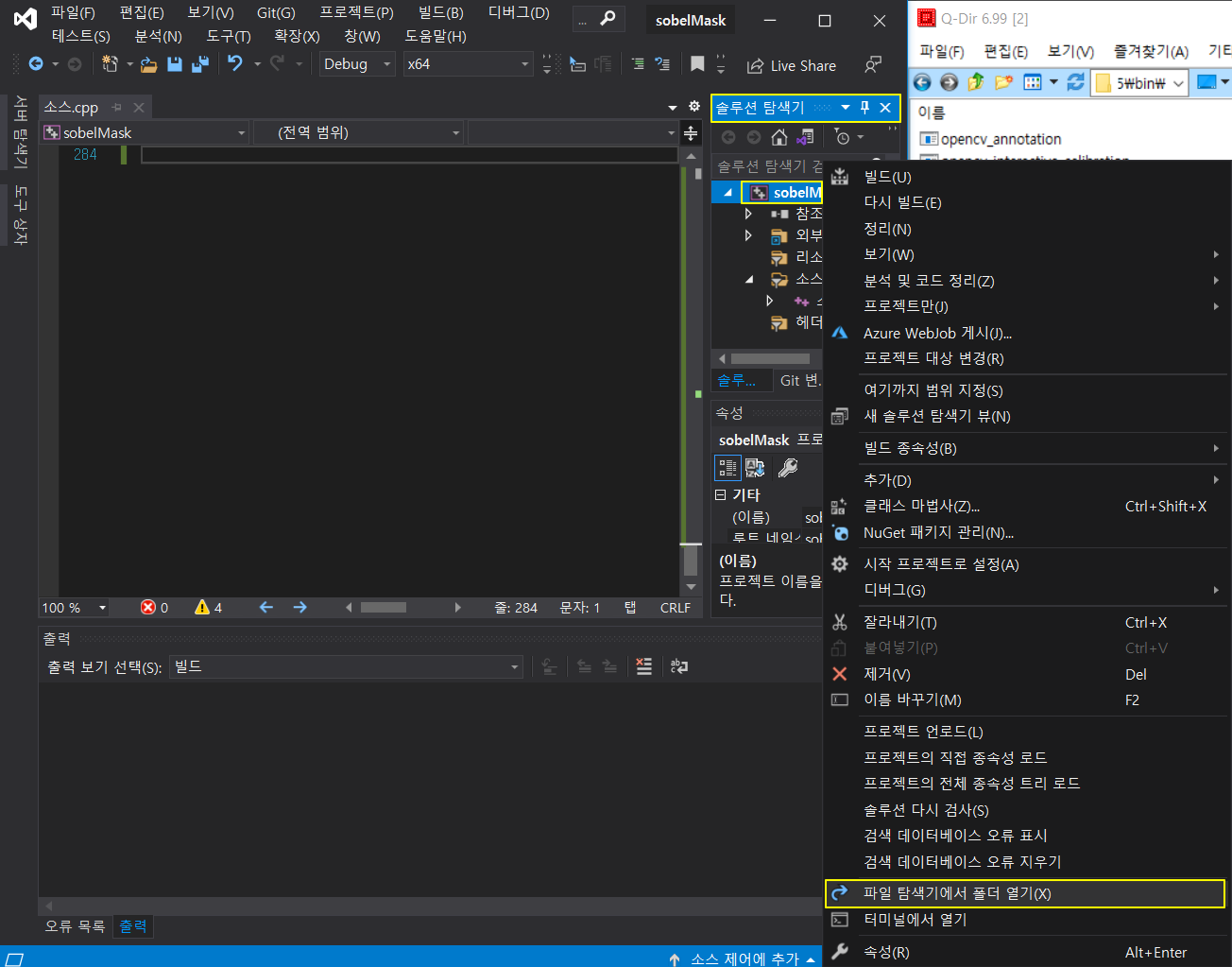Pin the Solution Explorer panel
The image size is (1232, 967).
click(864, 108)
